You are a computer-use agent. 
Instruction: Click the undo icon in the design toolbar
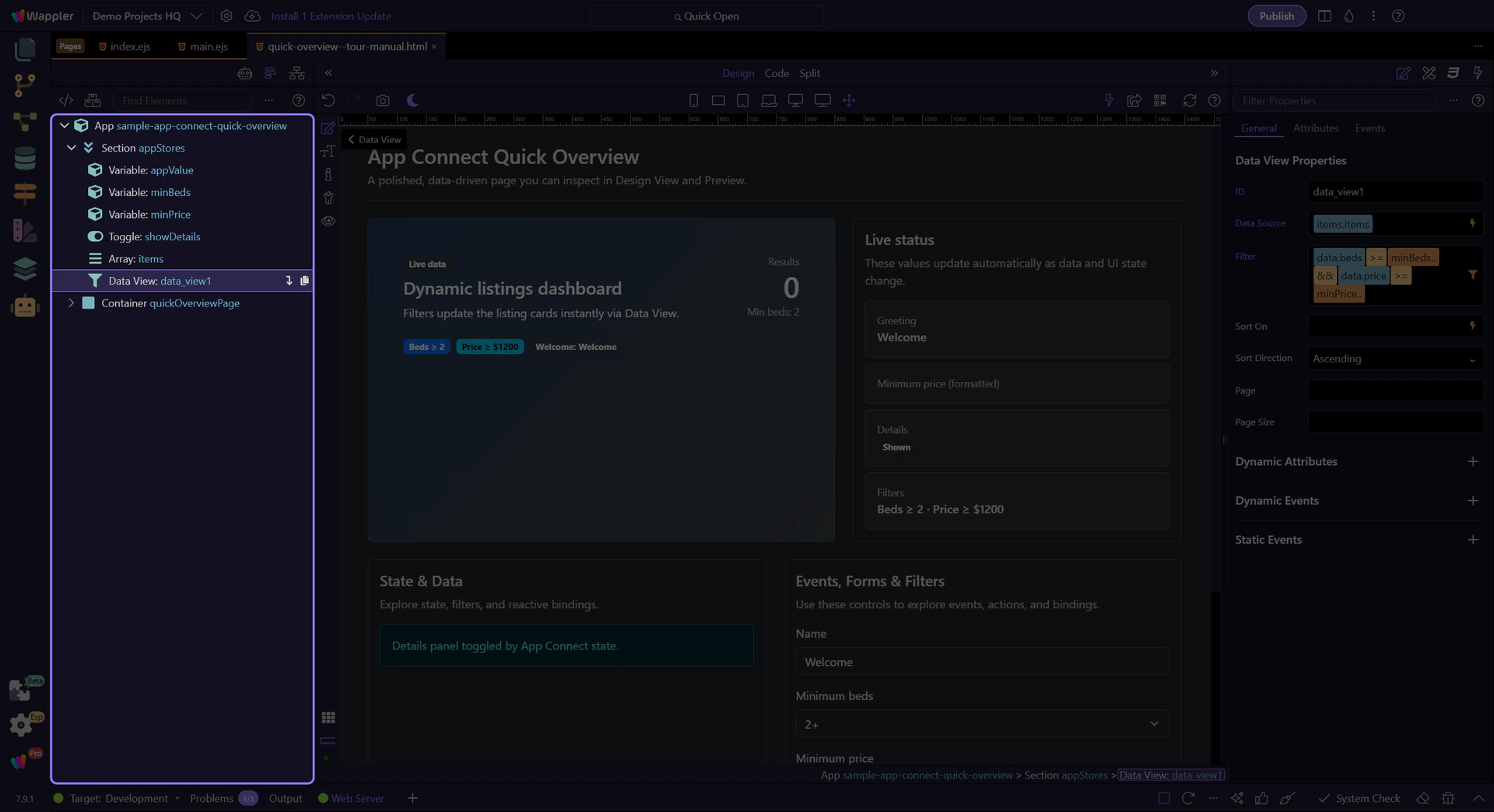(x=328, y=100)
